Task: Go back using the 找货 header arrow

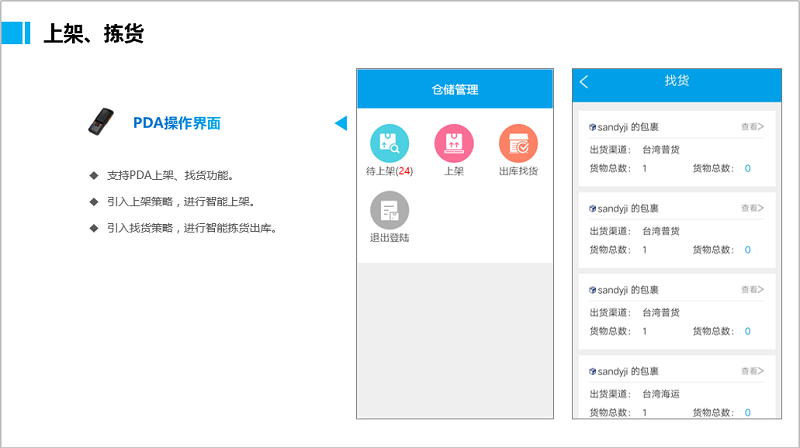Action: [584, 82]
